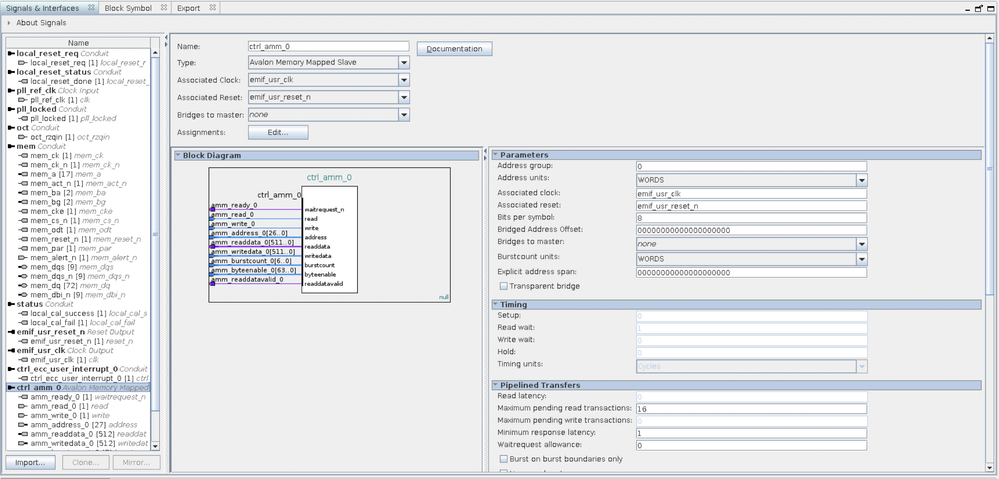The image size is (999, 479).
Task: Click the pll_ref_clk clock input interface icon
Action: pos(11,90)
